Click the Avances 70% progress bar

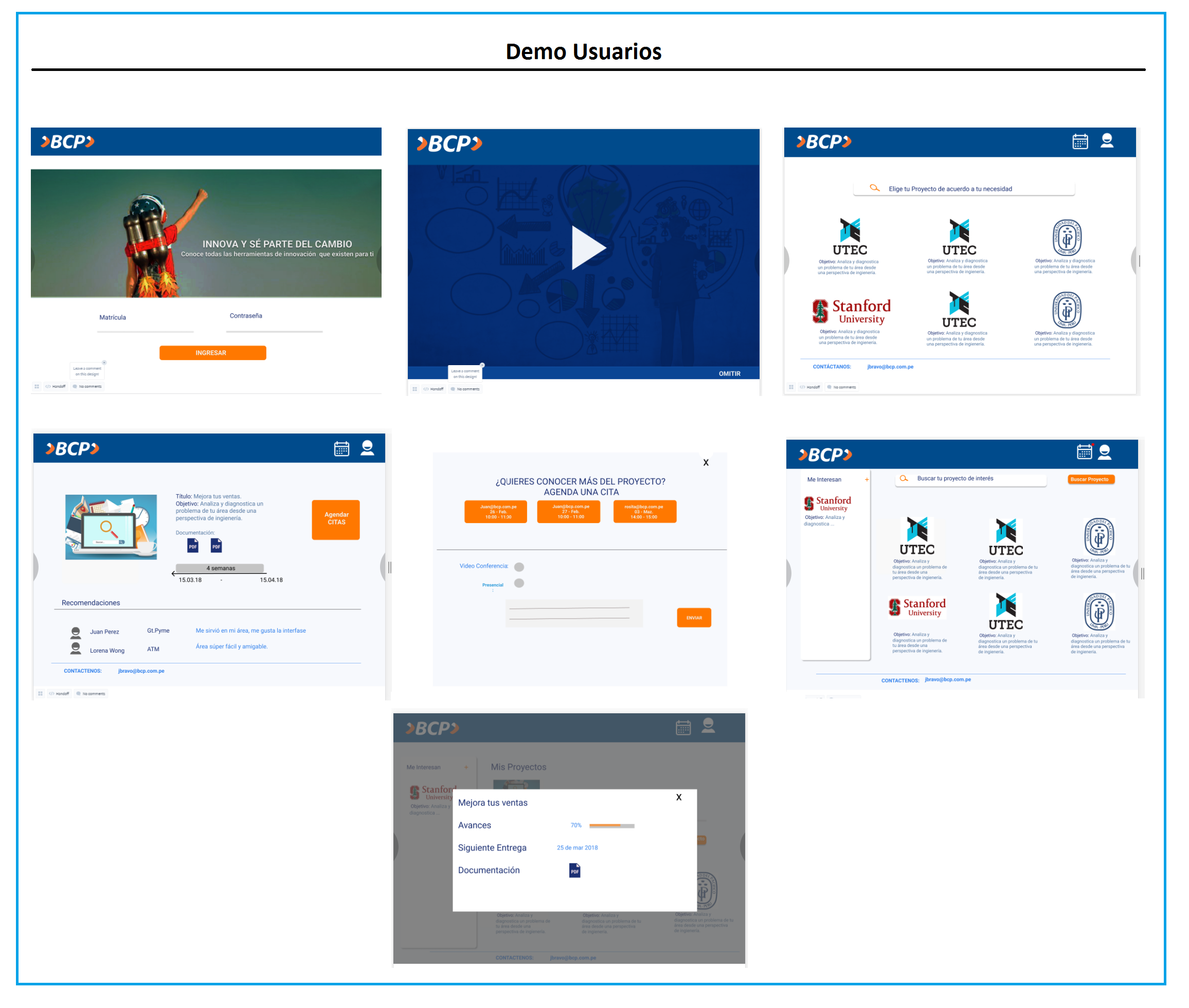point(611,826)
